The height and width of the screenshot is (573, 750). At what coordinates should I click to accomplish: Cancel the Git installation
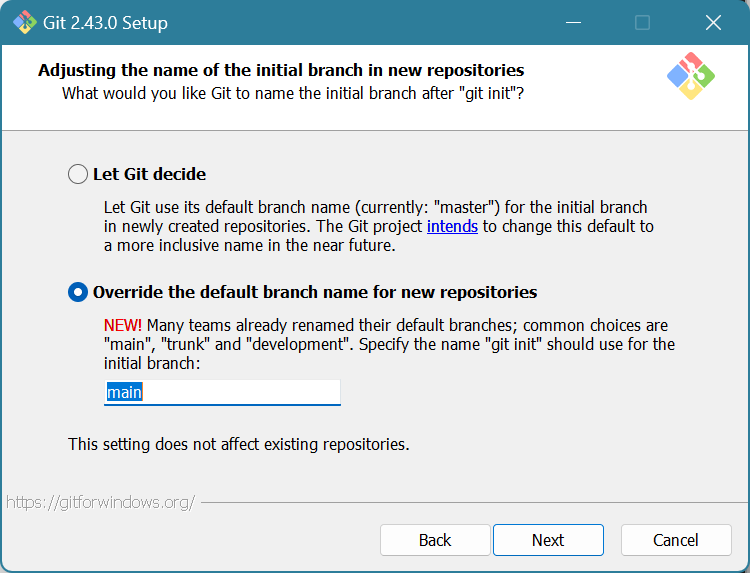(676, 540)
